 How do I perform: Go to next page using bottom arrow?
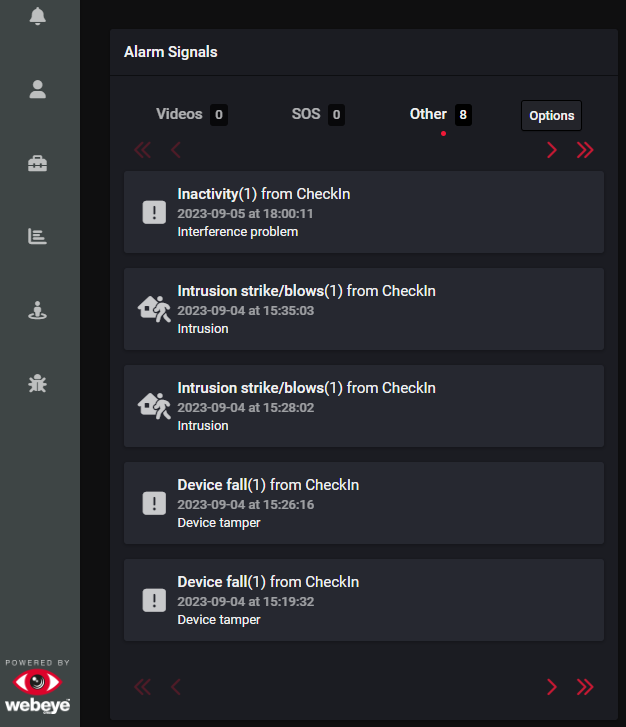coord(551,687)
